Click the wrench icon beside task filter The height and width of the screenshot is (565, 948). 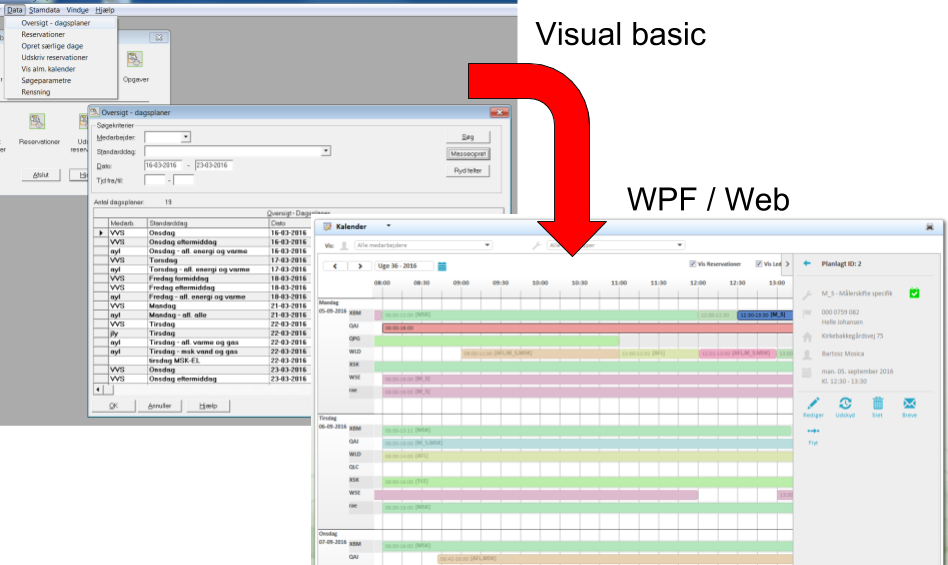click(x=536, y=245)
